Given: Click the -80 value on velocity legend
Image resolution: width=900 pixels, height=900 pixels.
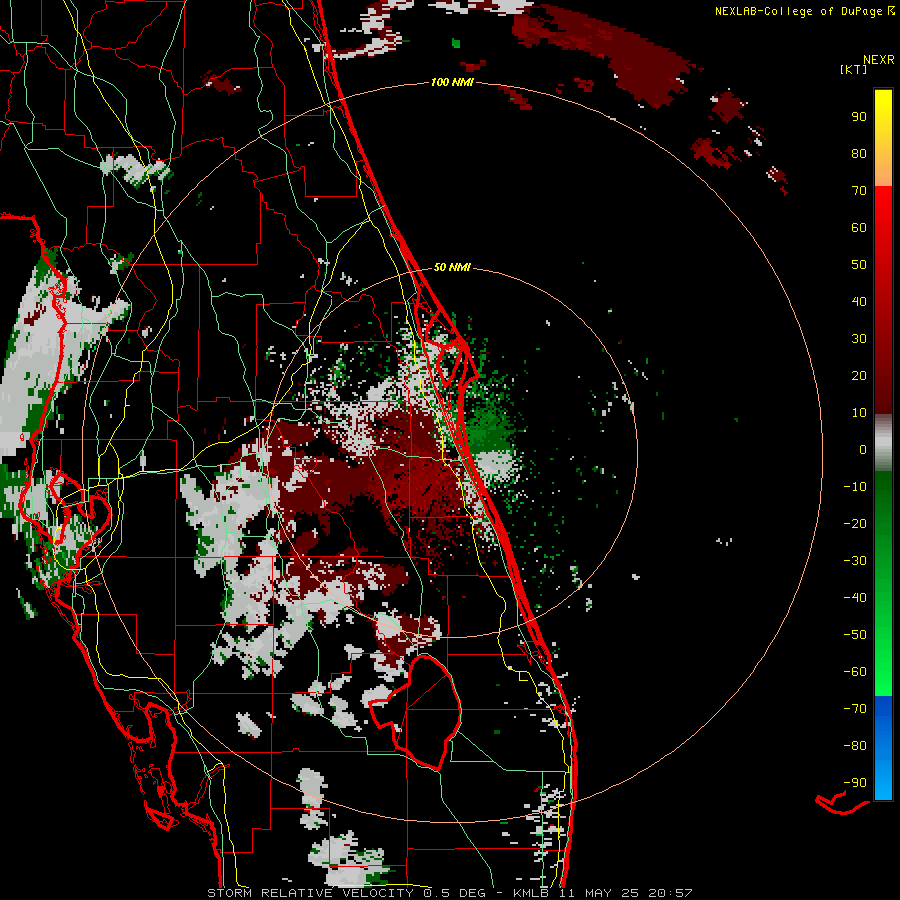Looking at the screenshot, I should [855, 746].
